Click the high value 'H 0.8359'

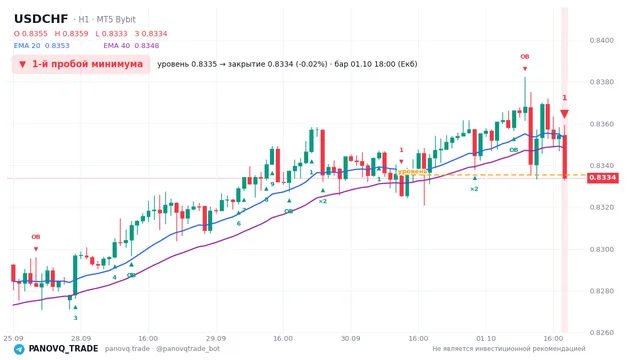coord(71,33)
